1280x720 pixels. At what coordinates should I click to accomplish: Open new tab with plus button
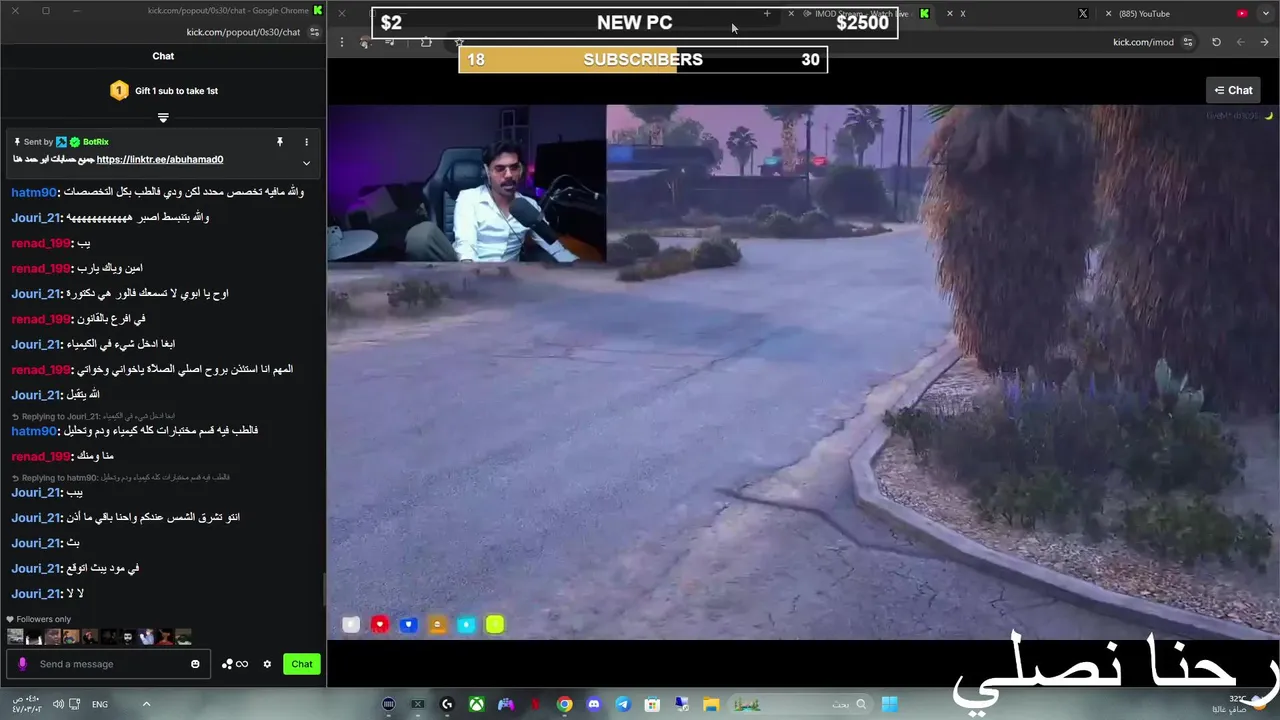(767, 14)
